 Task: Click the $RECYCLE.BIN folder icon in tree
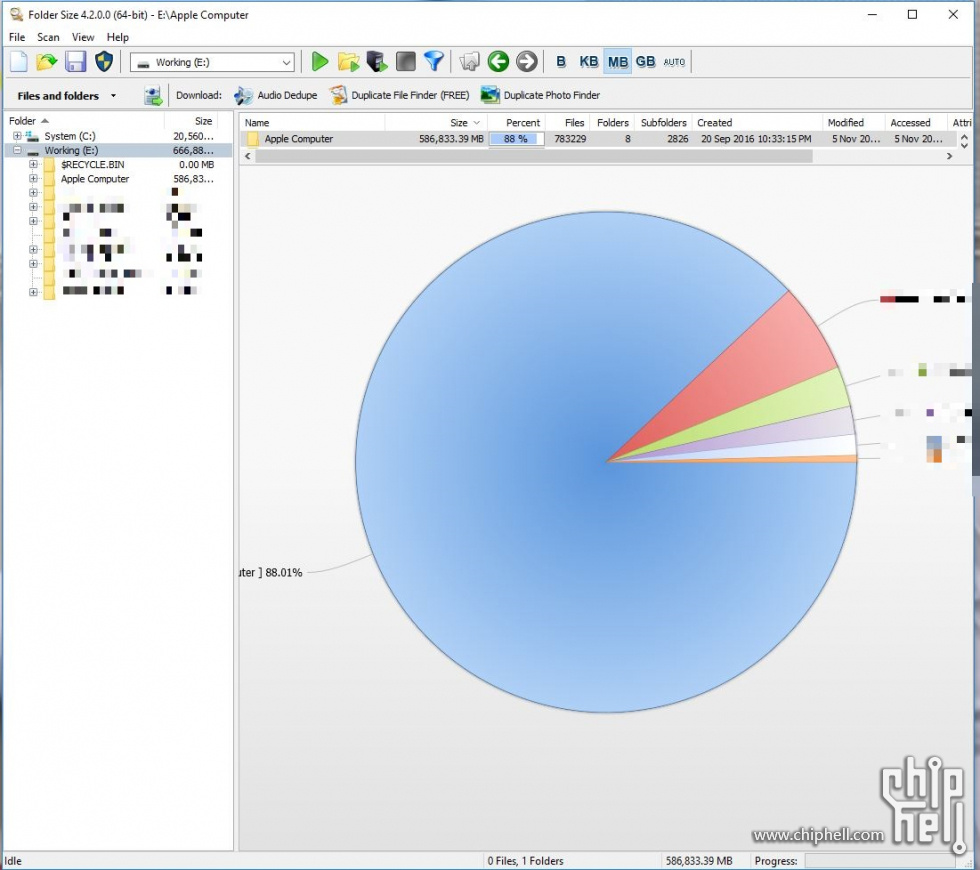tap(49, 164)
